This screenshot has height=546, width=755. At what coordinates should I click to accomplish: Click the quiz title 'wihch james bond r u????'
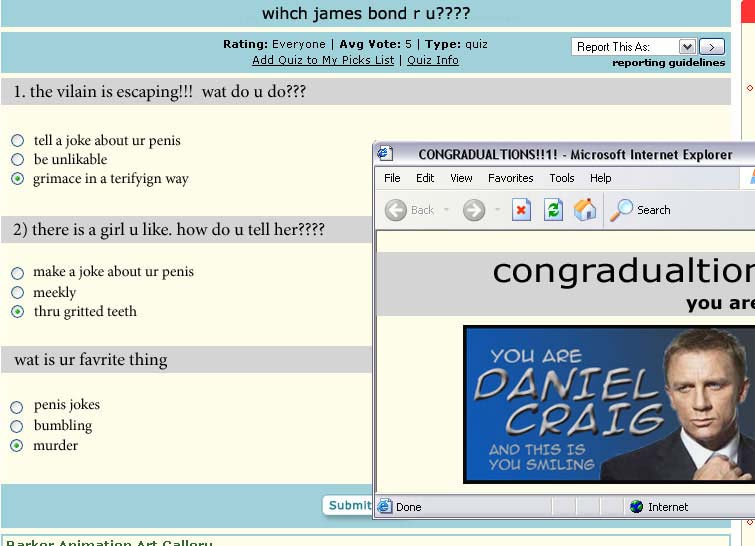tap(365, 13)
